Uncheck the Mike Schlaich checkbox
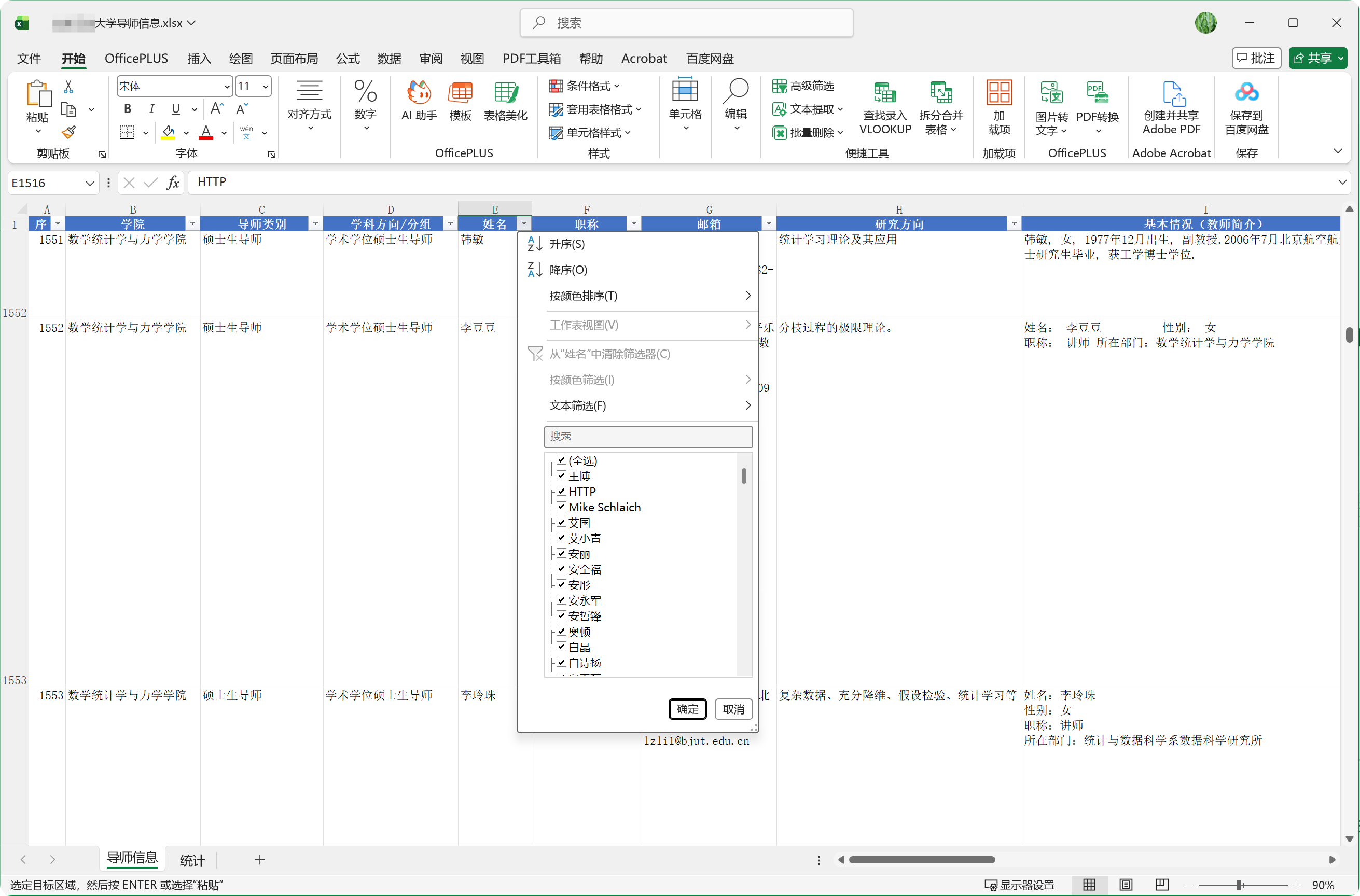This screenshot has height=896, width=1360. click(561, 506)
